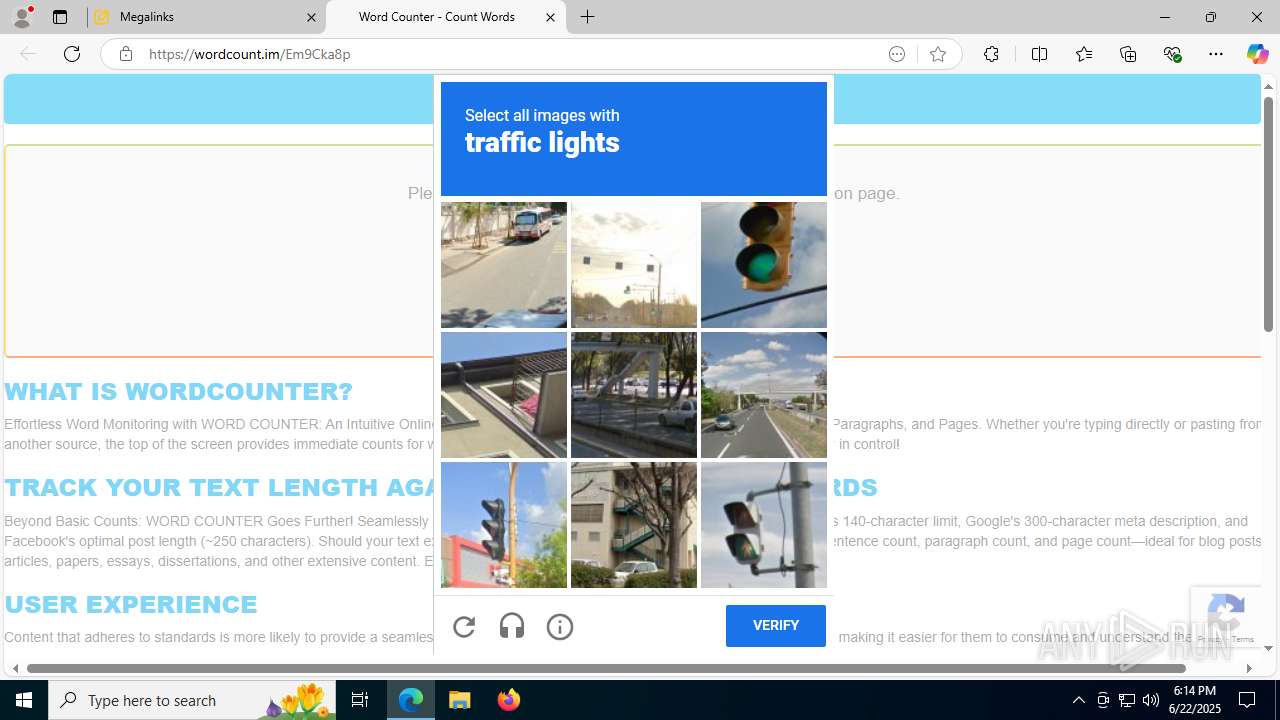1280x720 pixels.
Task: Open Copilot sidebar icon
Action: [x=1257, y=54]
